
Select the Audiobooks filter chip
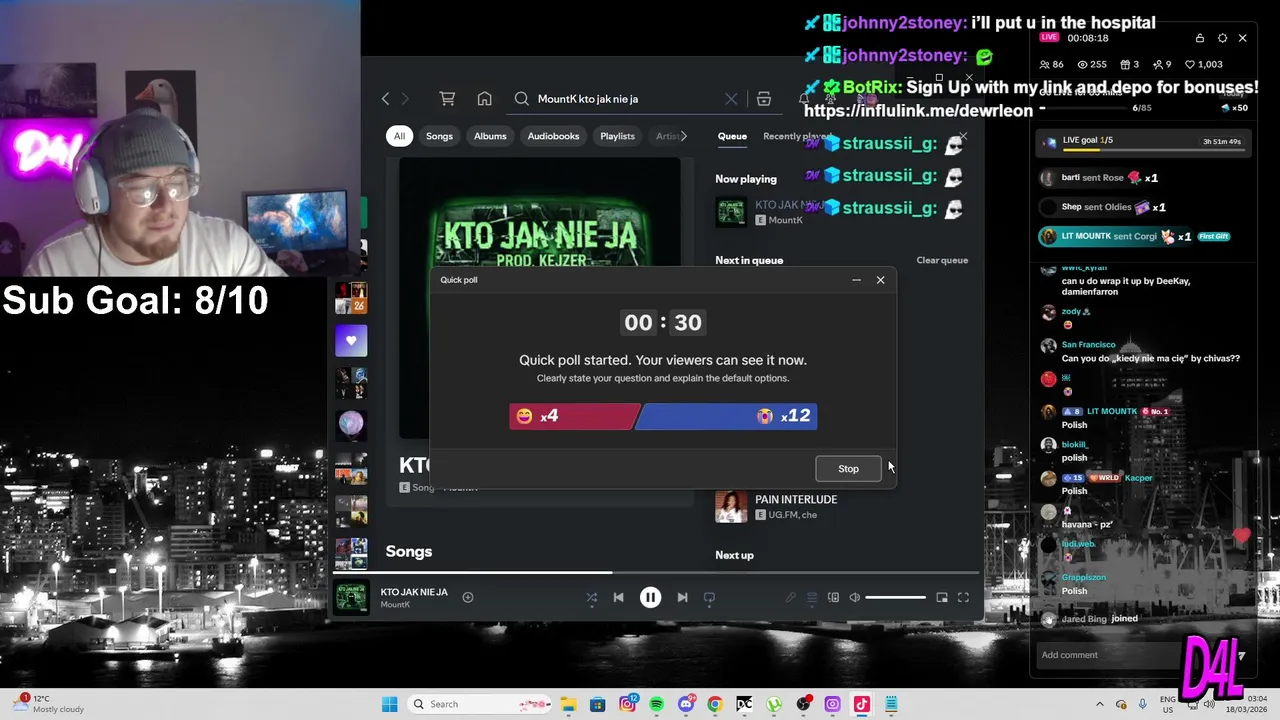pyautogui.click(x=553, y=136)
